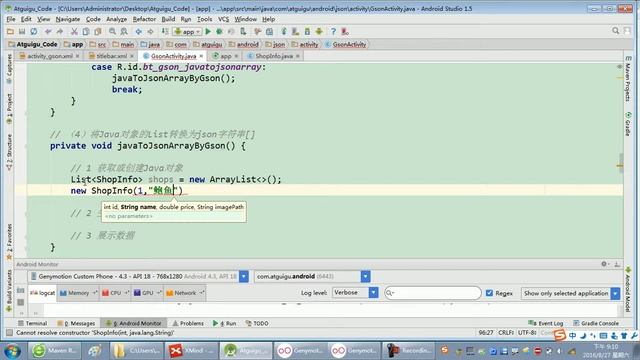Click the status bar tool windows toggle icon

pyautogui.click(x=9, y=333)
